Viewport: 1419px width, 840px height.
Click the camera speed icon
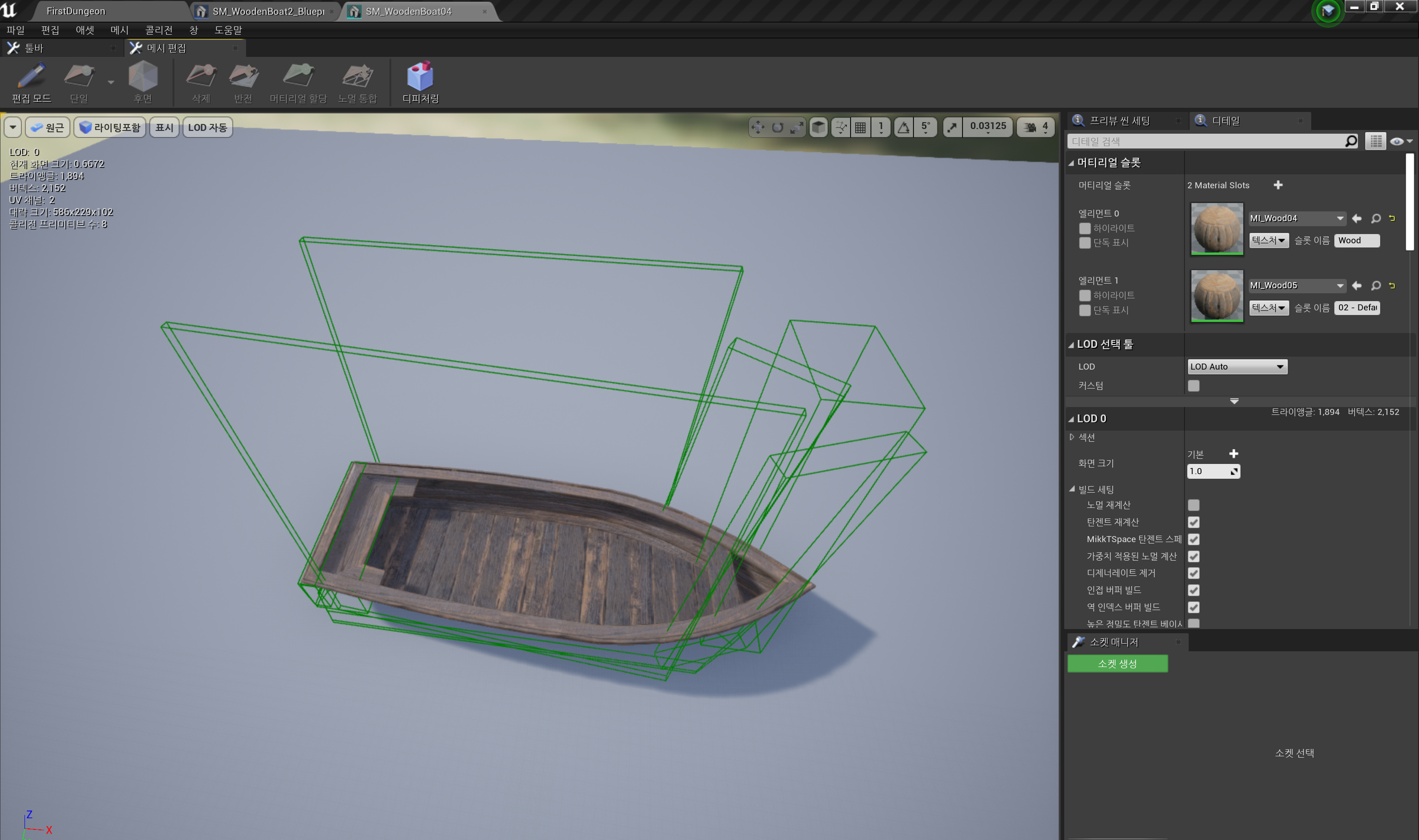click(x=1030, y=127)
